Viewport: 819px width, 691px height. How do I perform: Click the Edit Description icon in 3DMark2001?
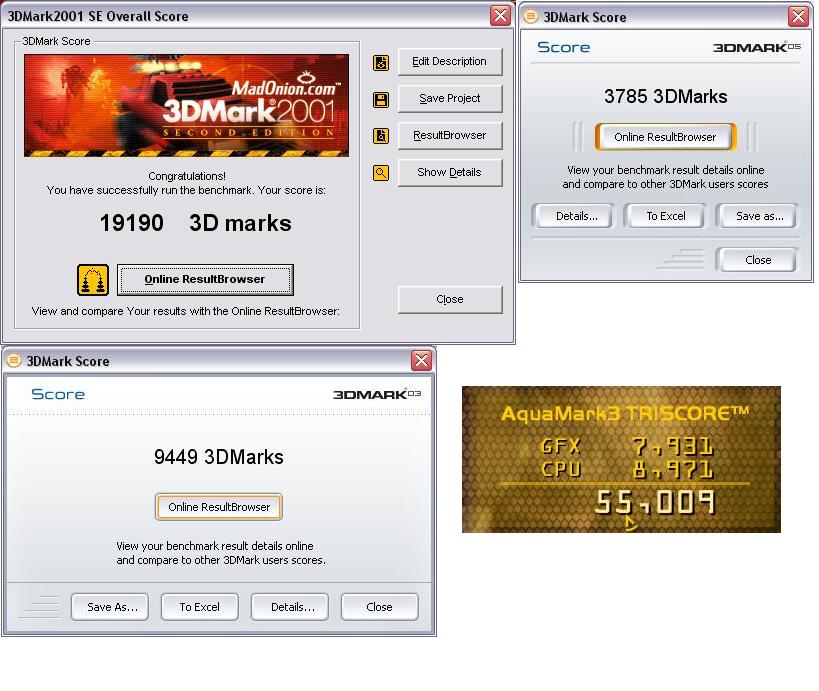click(381, 63)
